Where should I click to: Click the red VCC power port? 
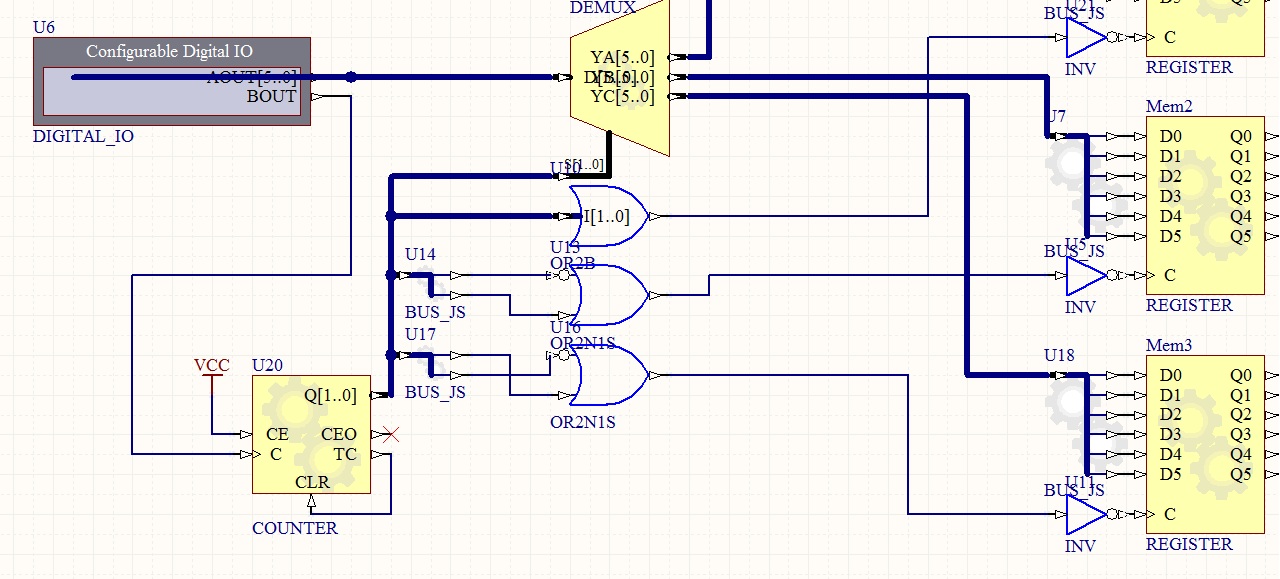tap(212, 367)
